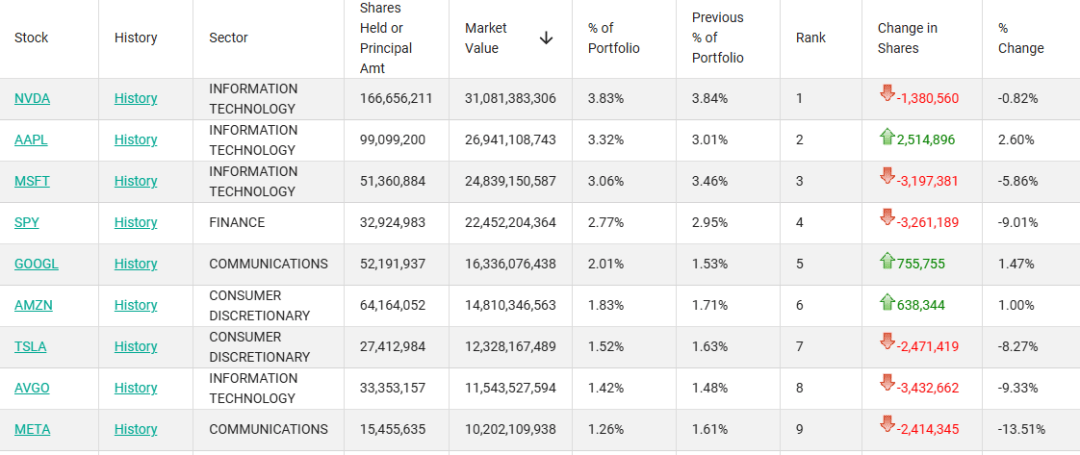The width and height of the screenshot is (1080, 455).
Task: Click the red down arrow in NVDA row
Action: click(886, 94)
